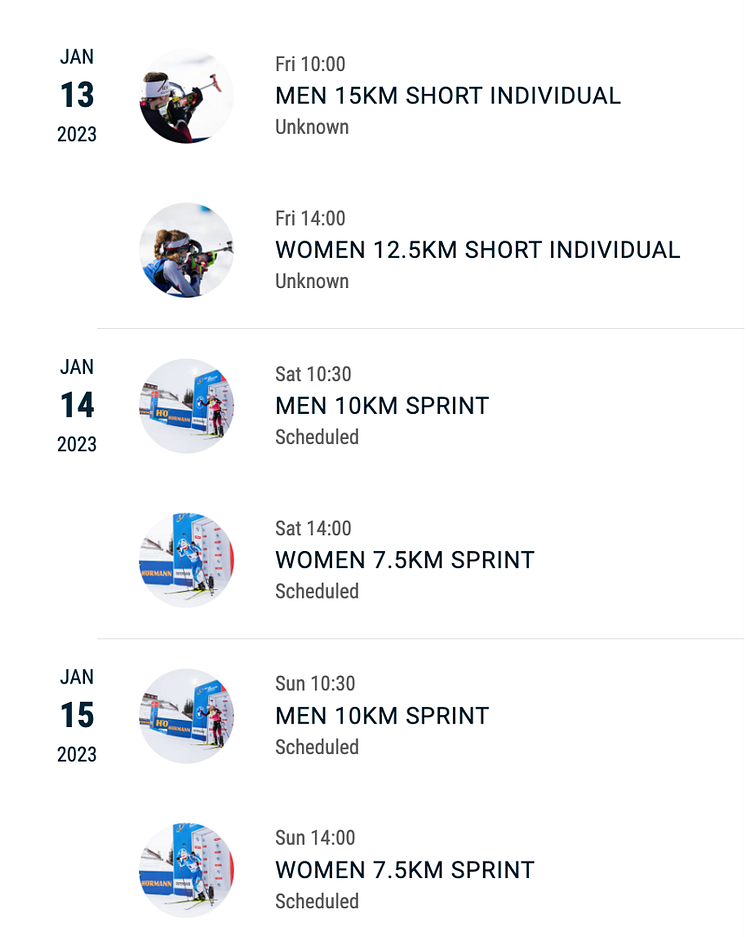The image size is (746, 937).
Task: Open Sunday's MEN 10KM SPRINT event
Action: [382, 716]
